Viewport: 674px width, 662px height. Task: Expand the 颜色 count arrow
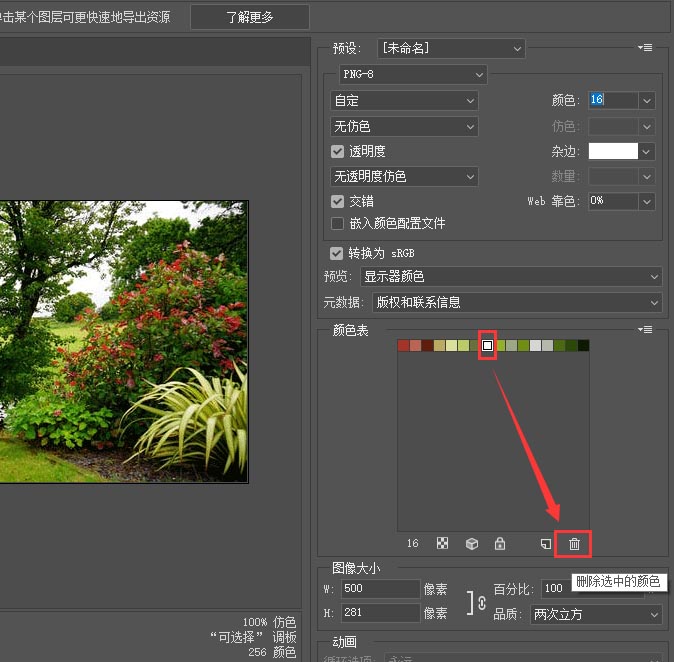(x=647, y=101)
